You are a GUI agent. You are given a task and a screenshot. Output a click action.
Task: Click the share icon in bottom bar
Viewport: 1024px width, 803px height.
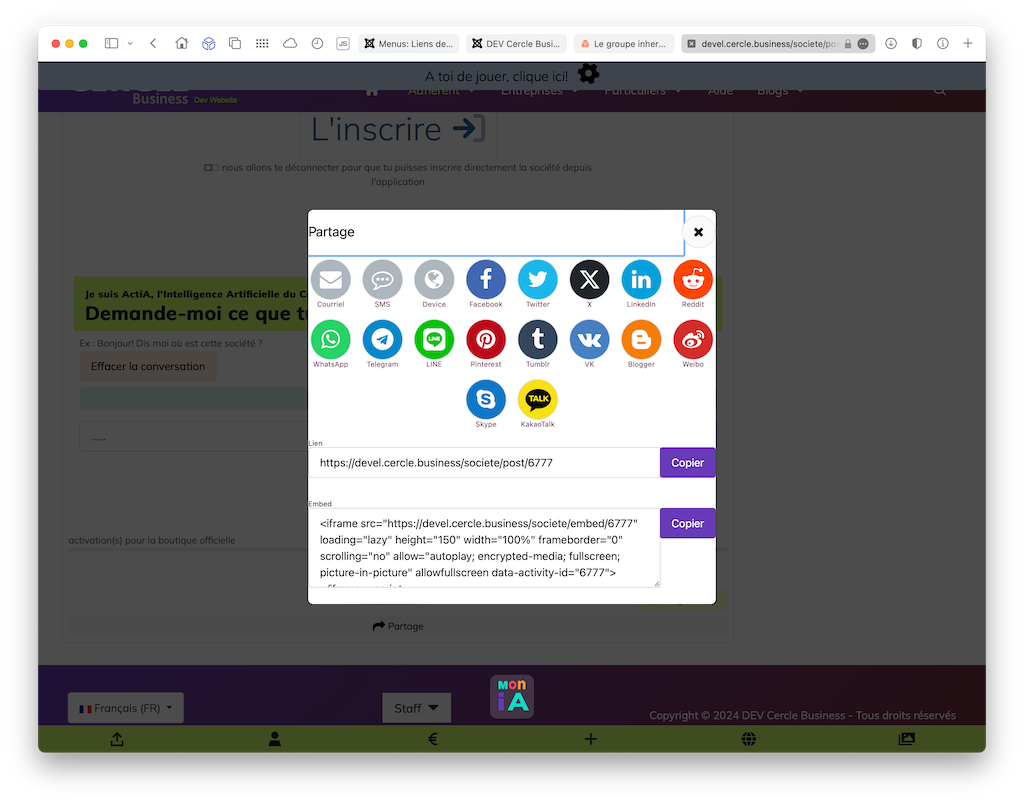pyautogui.click(x=117, y=739)
